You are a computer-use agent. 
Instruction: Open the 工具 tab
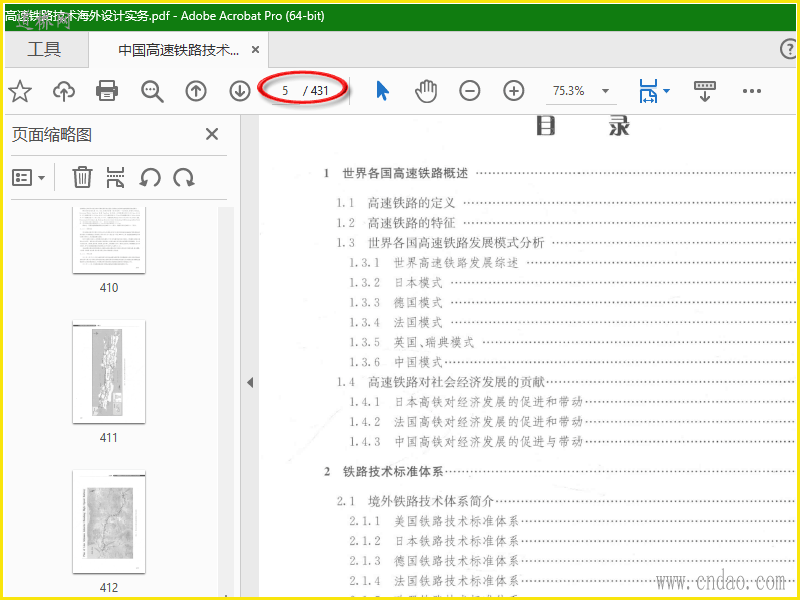[x=44, y=49]
